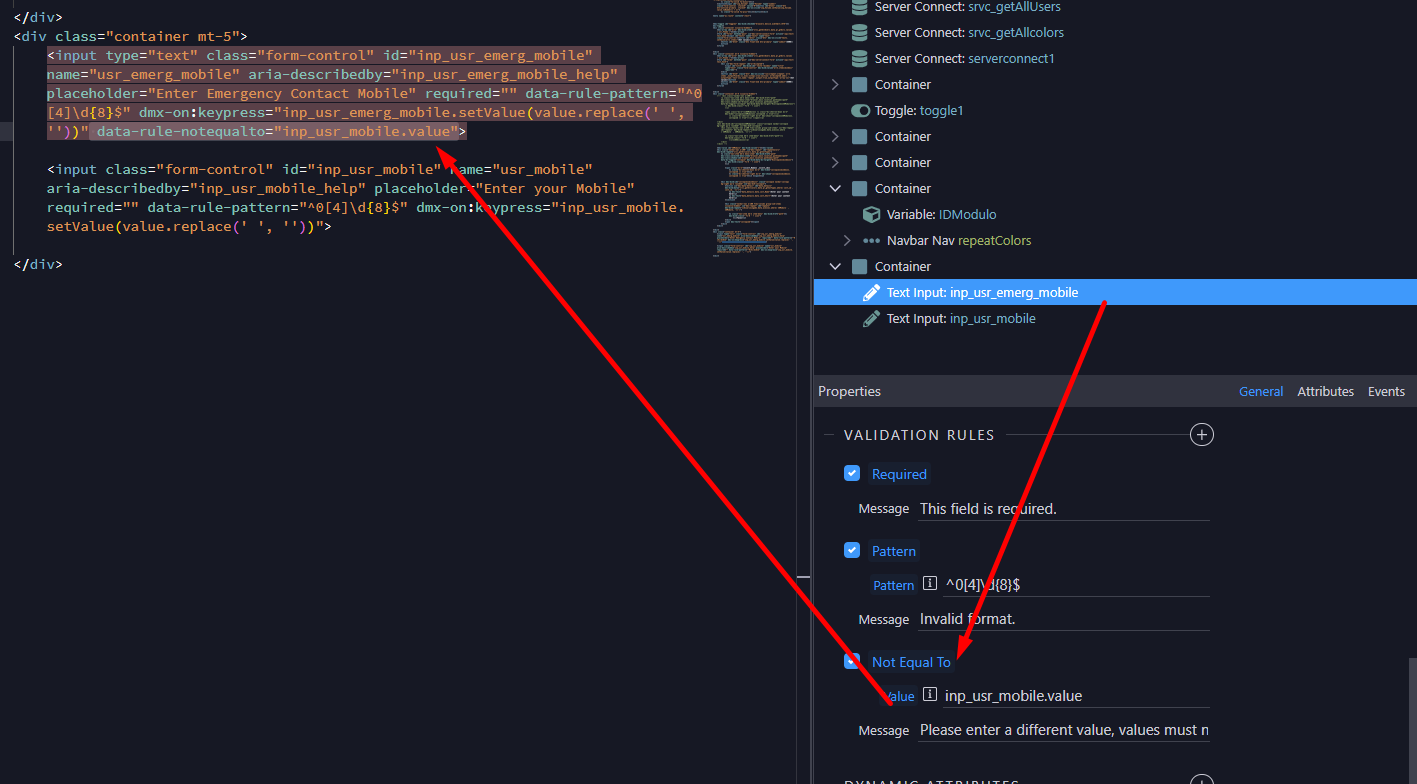Click the toggle1 switch icon in tree
The height and width of the screenshot is (784, 1417).
860,111
